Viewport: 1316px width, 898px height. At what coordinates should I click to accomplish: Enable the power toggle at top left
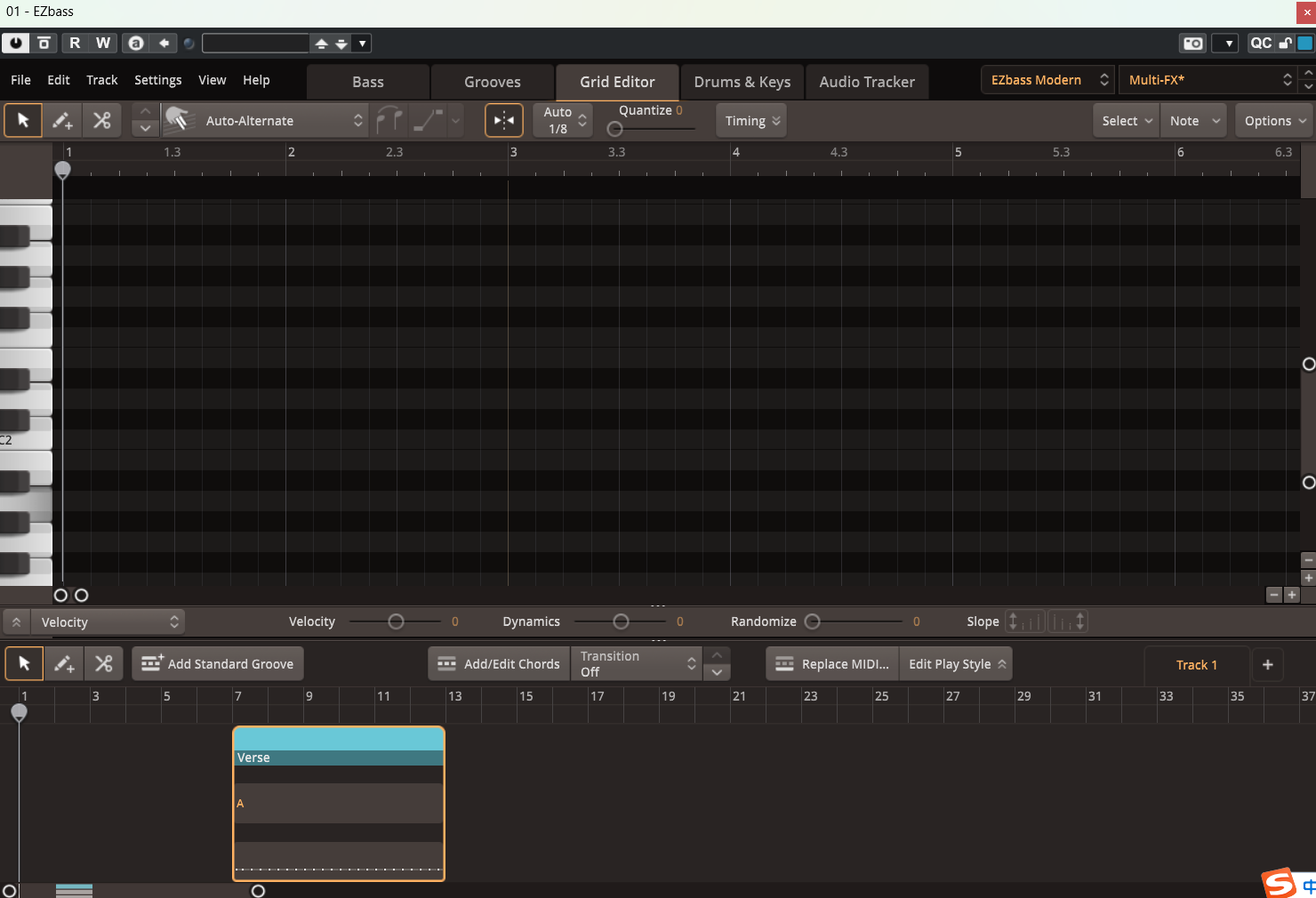15,43
